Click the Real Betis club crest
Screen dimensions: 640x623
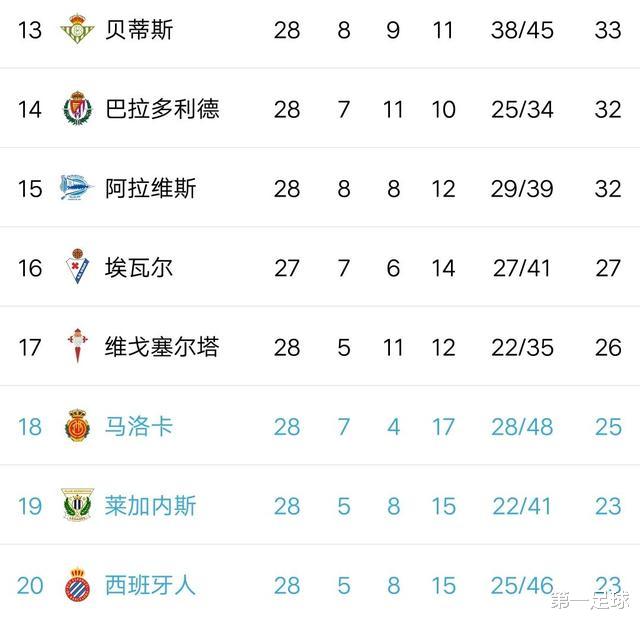pyautogui.click(x=76, y=29)
